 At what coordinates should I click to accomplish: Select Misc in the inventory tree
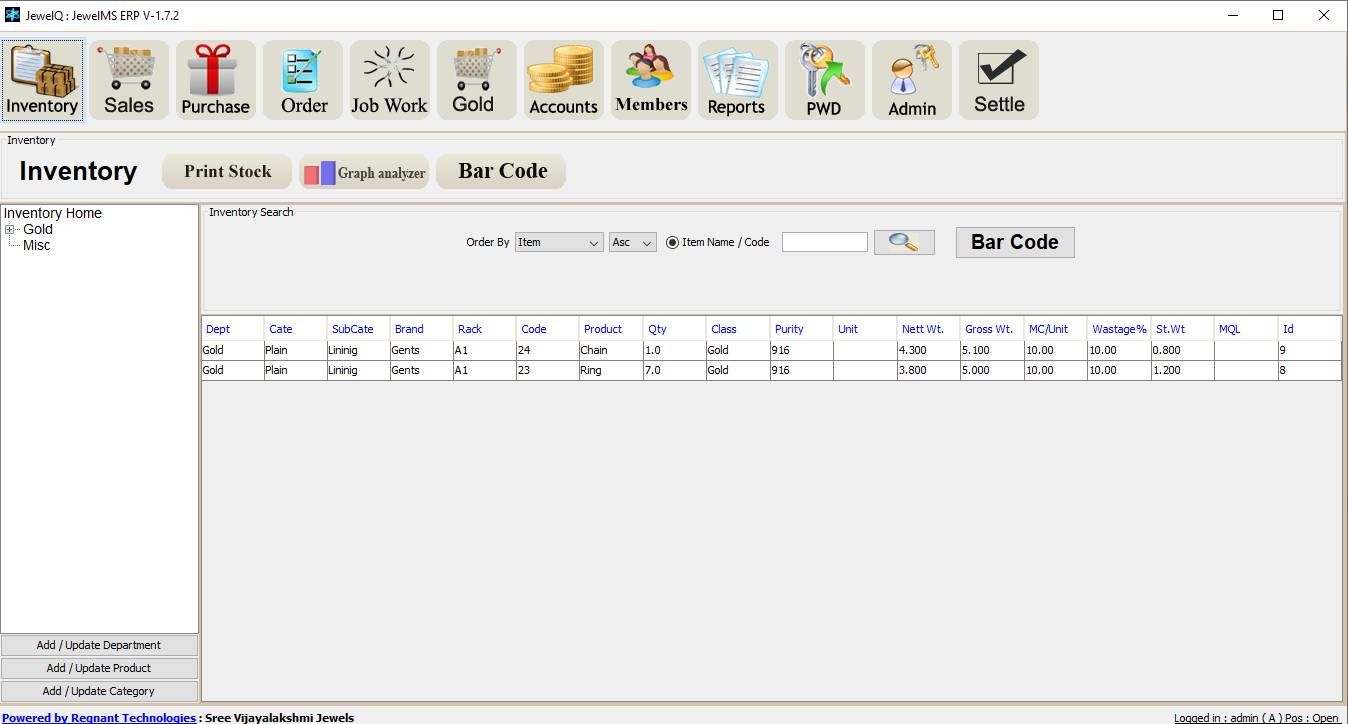(37, 245)
